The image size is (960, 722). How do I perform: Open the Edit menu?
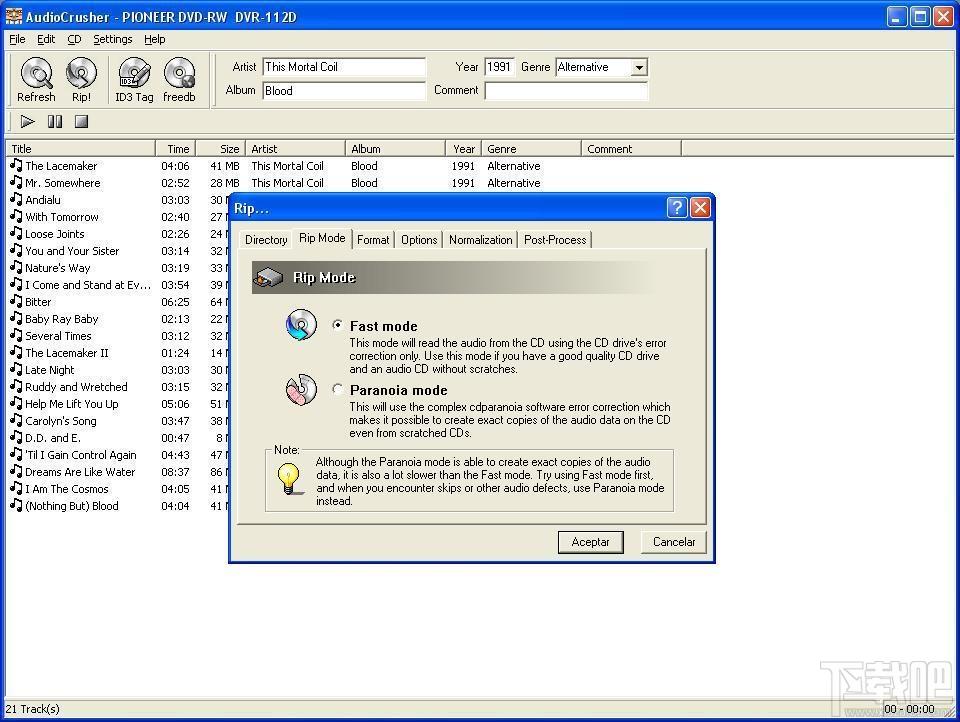pos(46,39)
